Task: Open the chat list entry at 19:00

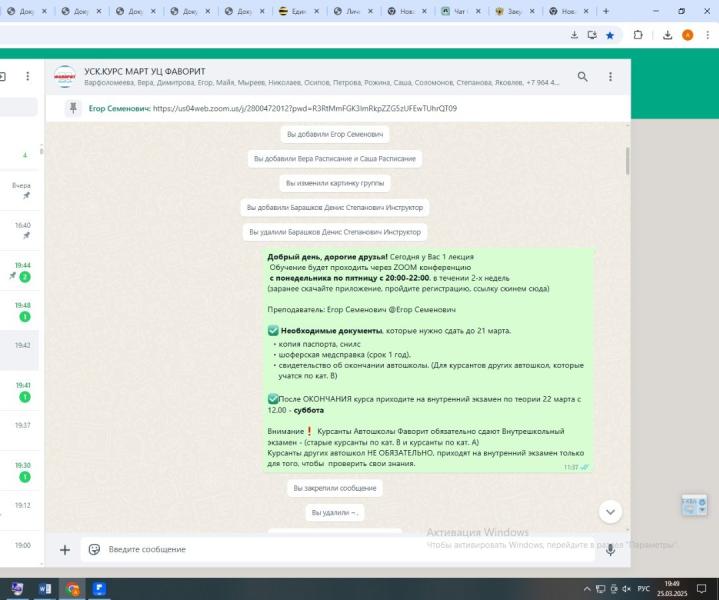Action: click(x=19, y=548)
